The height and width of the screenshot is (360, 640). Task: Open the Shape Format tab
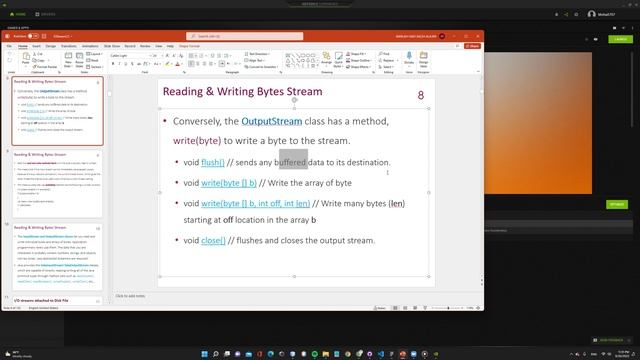189,46
